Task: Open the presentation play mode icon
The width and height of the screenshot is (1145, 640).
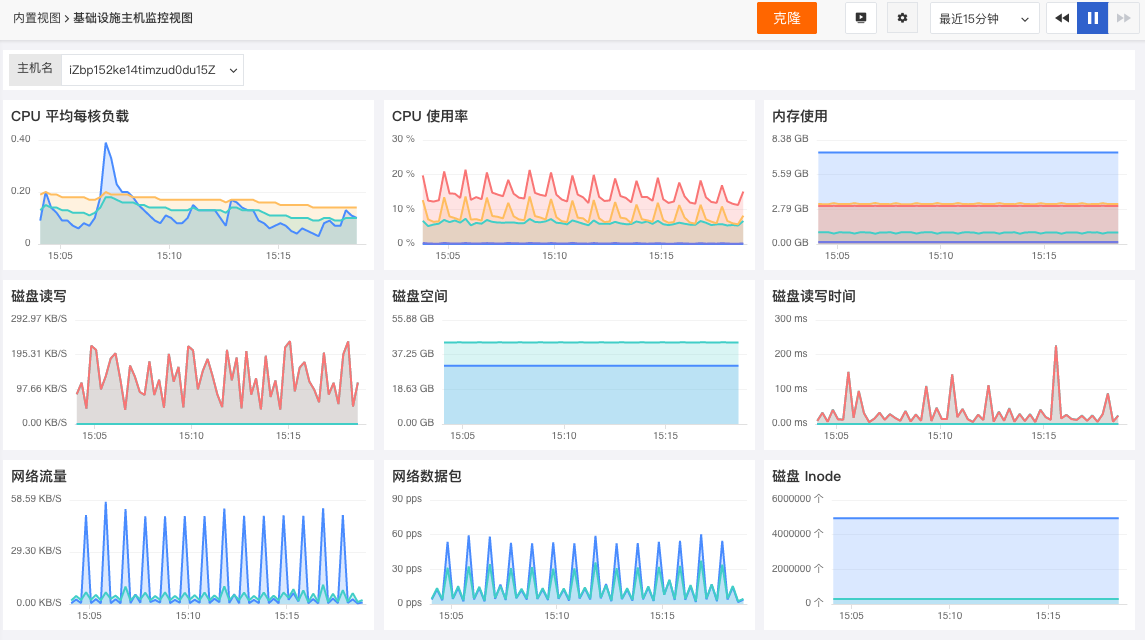Action: pyautogui.click(x=861, y=18)
